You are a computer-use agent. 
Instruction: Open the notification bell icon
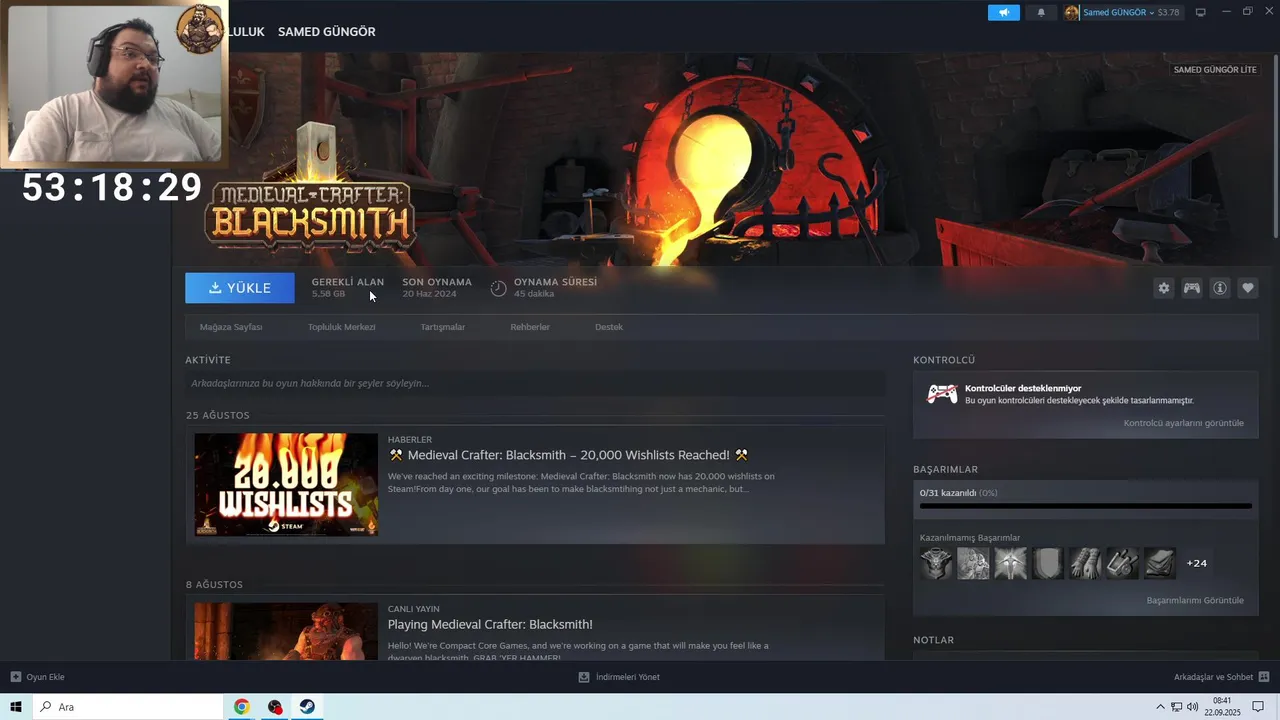pos(1041,12)
